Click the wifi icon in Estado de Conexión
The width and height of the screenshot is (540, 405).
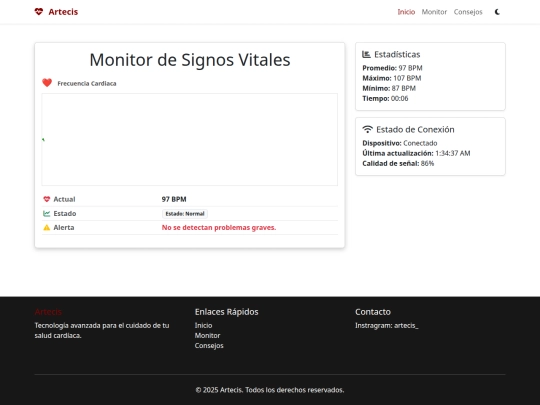click(x=367, y=129)
